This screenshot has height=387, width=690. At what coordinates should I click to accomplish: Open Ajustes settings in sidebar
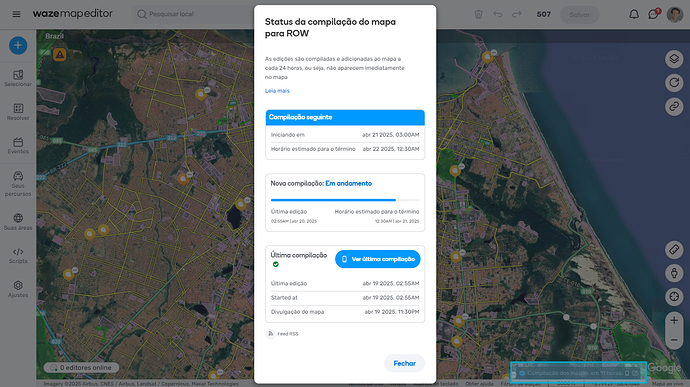click(18, 289)
